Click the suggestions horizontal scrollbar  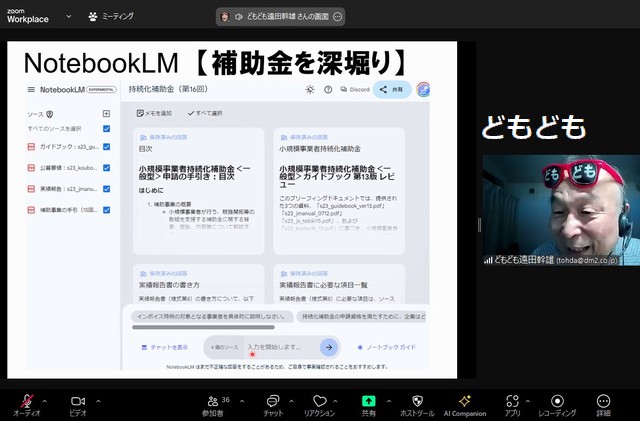(x=203, y=327)
